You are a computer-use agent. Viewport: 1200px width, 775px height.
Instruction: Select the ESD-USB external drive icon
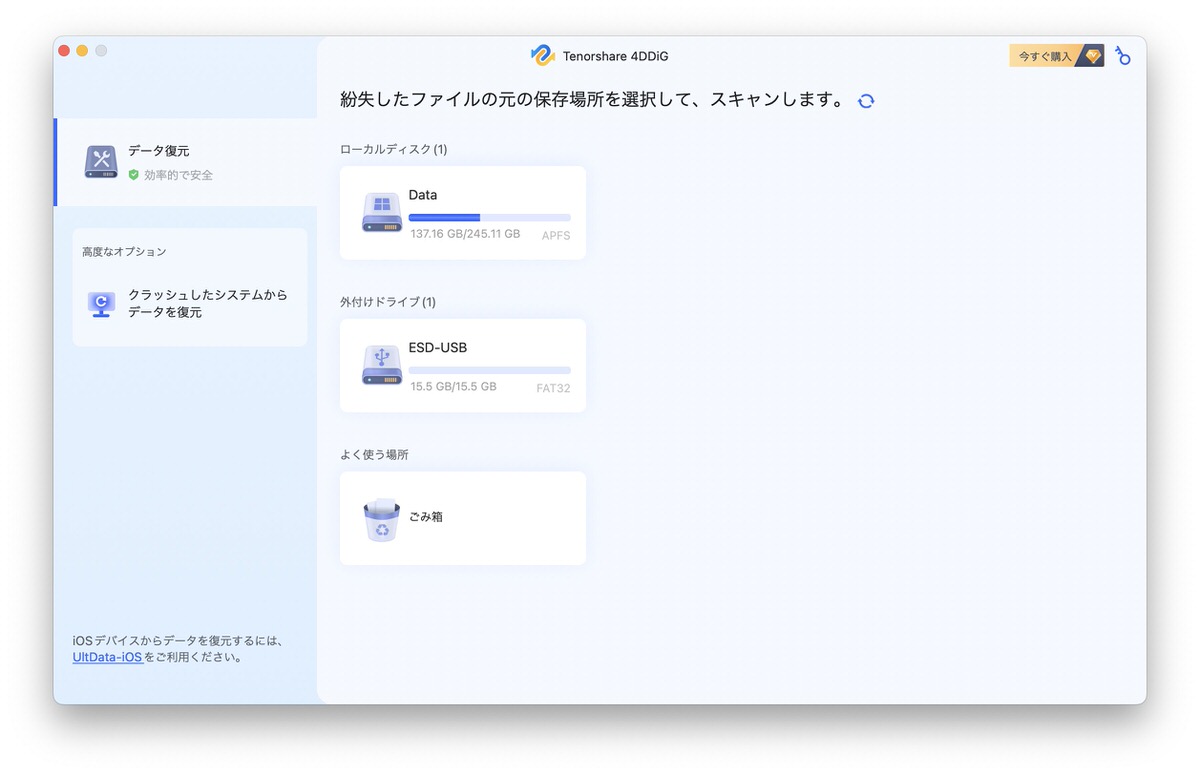pyautogui.click(x=380, y=365)
